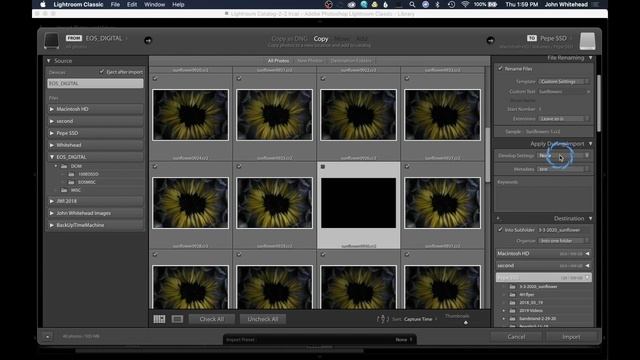Collapse EOS_DIGITAL in Source list
This screenshot has height=360, width=640.
(x=52, y=157)
